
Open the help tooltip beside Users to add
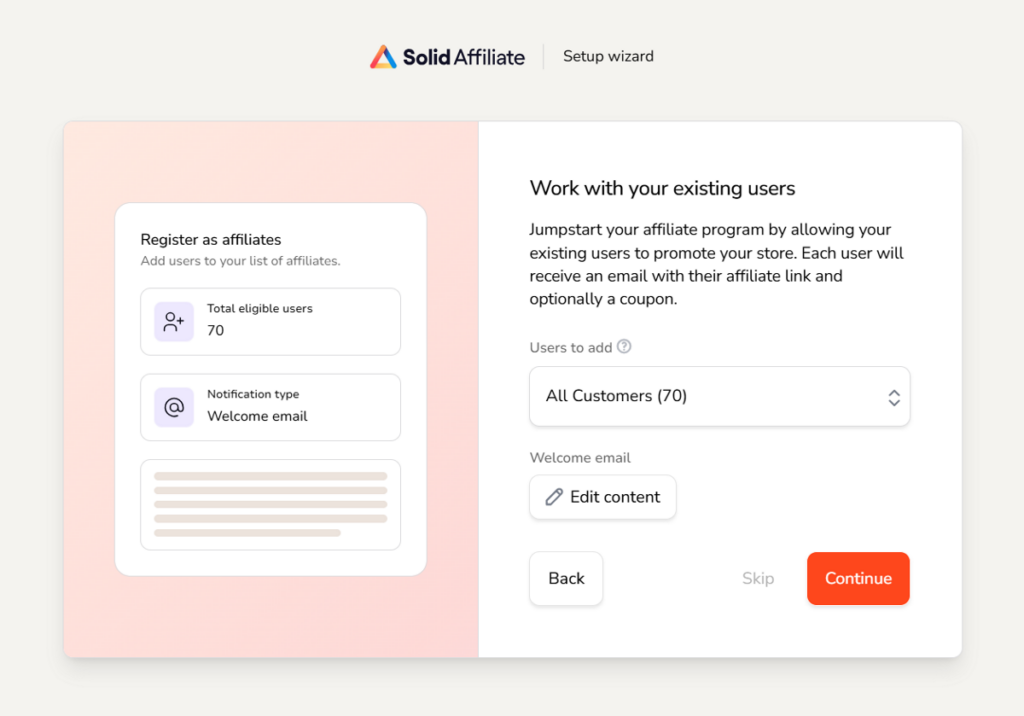[x=624, y=347]
